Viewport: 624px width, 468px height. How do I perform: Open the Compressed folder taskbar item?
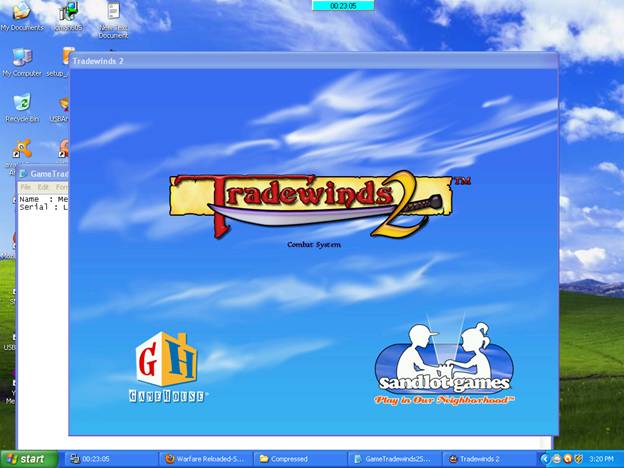click(300, 459)
